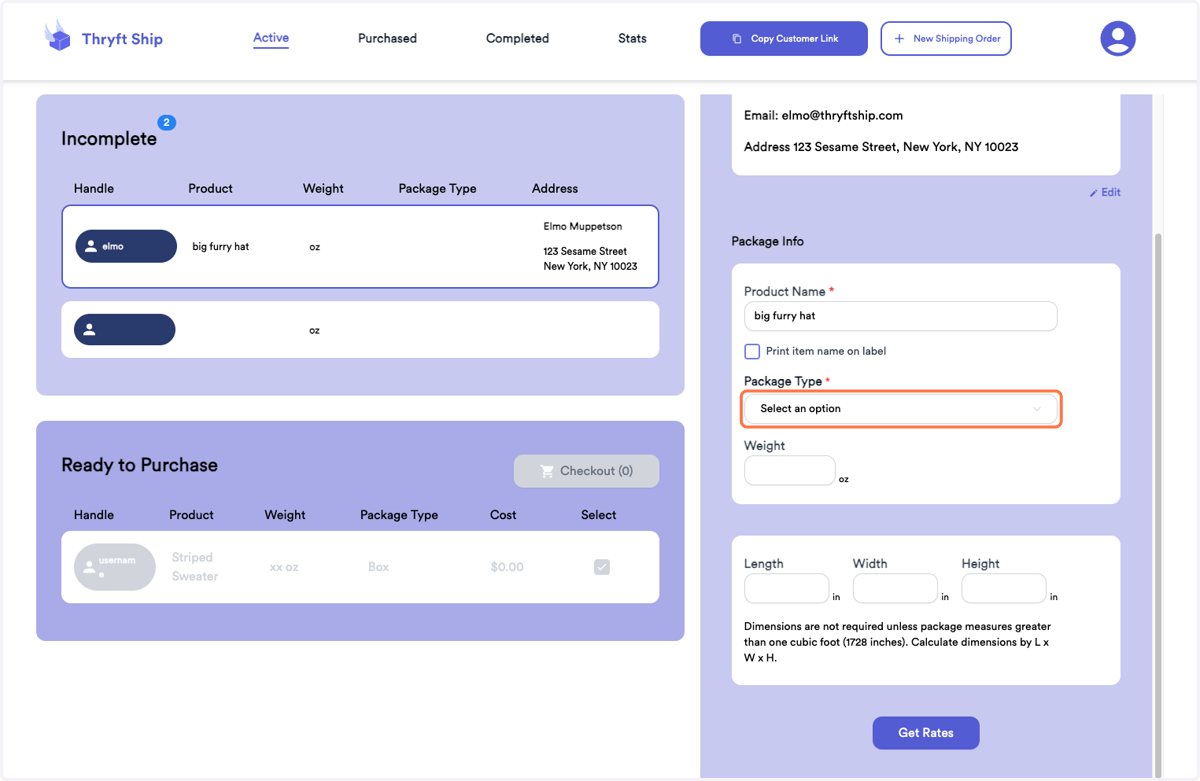
Task: Focus the Product Name input field
Action: tap(901, 316)
